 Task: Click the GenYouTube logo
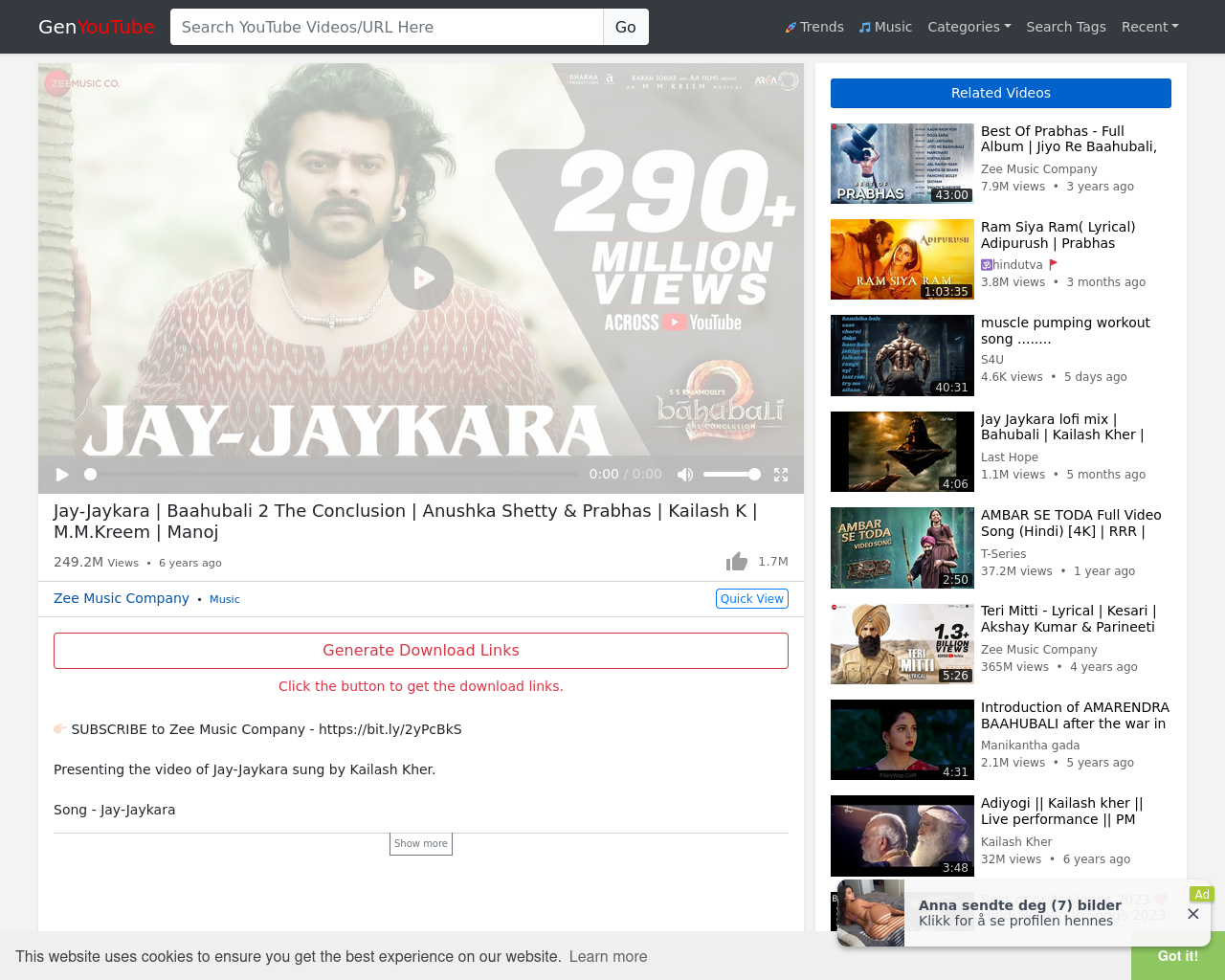[x=96, y=27]
